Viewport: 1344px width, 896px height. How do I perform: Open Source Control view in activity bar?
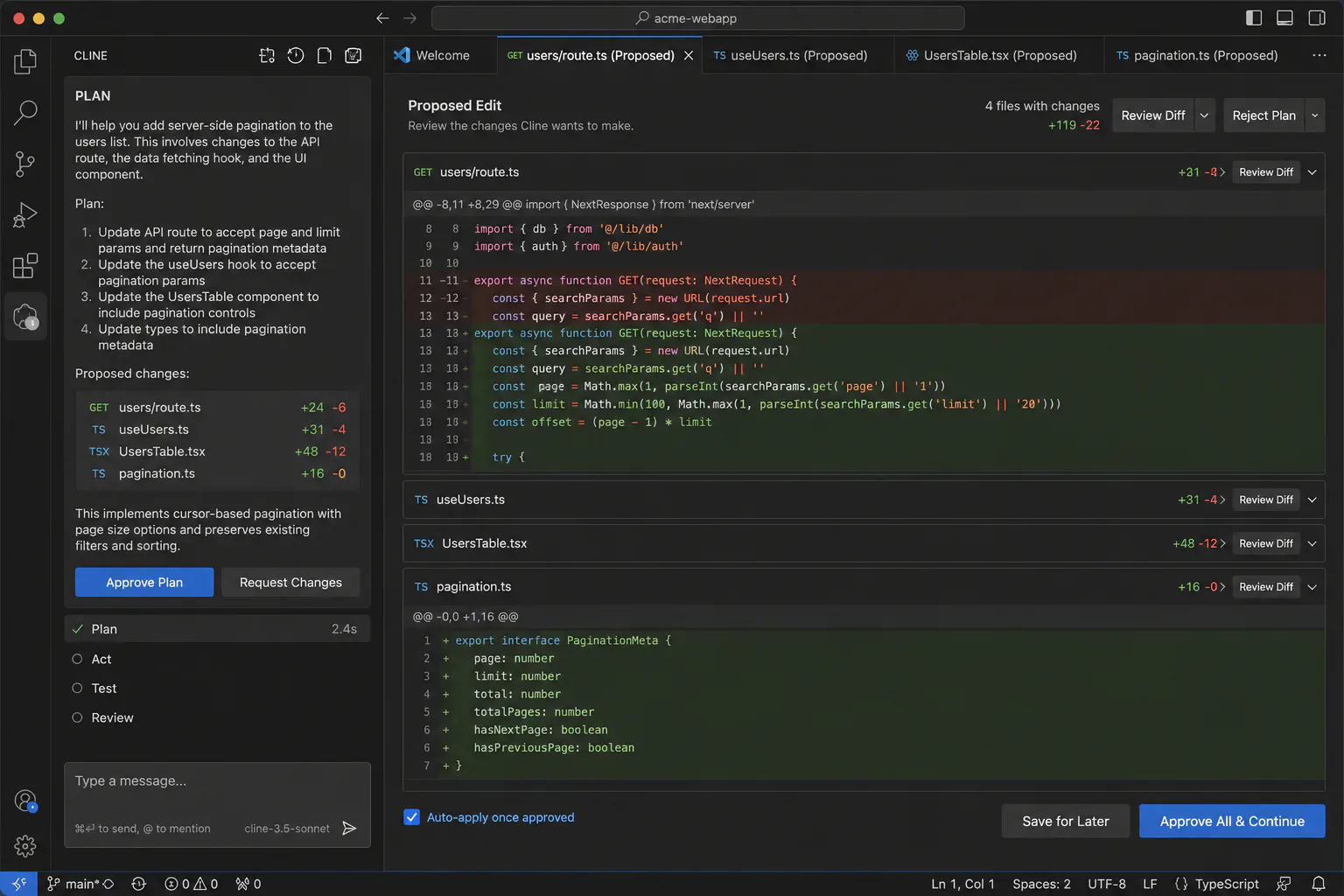tap(25, 164)
